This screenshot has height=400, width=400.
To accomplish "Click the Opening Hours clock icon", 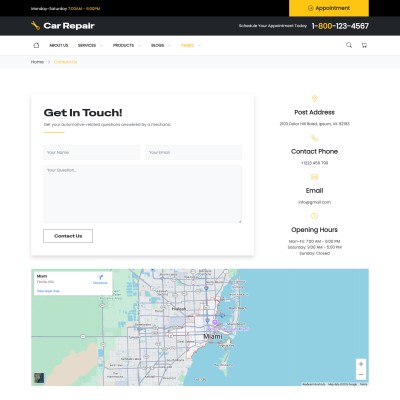I will [x=314, y=216].
